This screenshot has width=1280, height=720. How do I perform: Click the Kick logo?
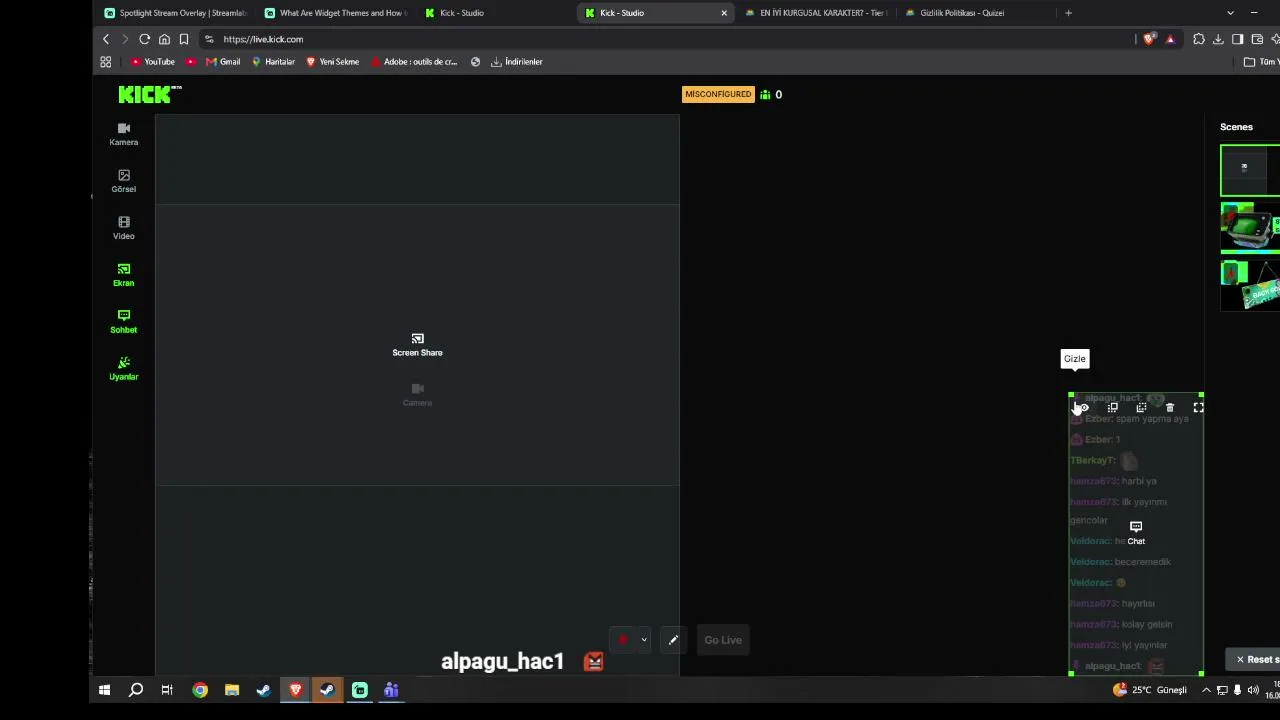pyautogui.click(x=150, y=94)
